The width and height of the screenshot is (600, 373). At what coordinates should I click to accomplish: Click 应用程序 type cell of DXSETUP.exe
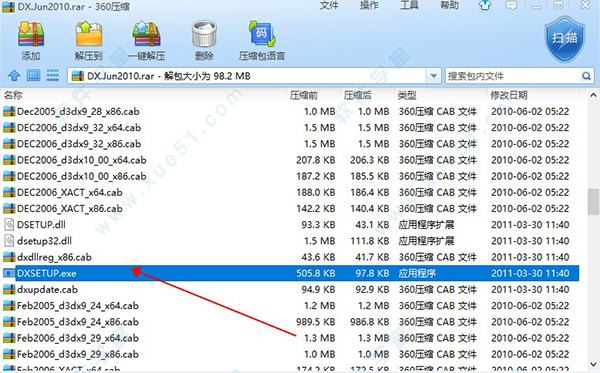417,273
